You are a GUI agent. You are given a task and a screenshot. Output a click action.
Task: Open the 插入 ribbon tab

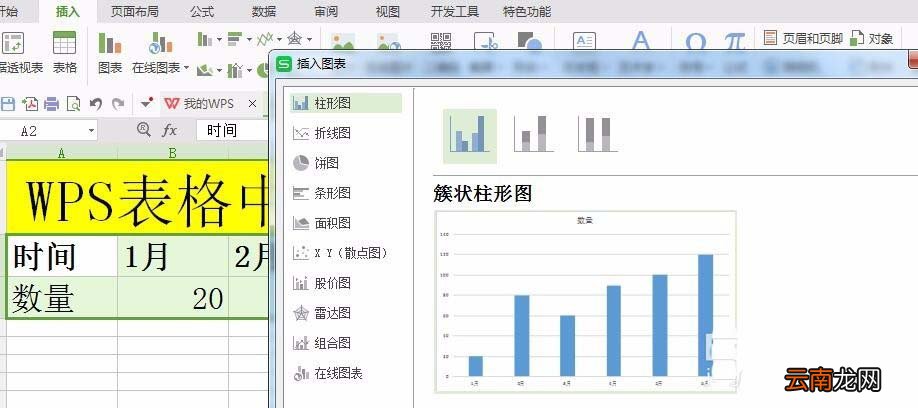(x=68, y=11)
